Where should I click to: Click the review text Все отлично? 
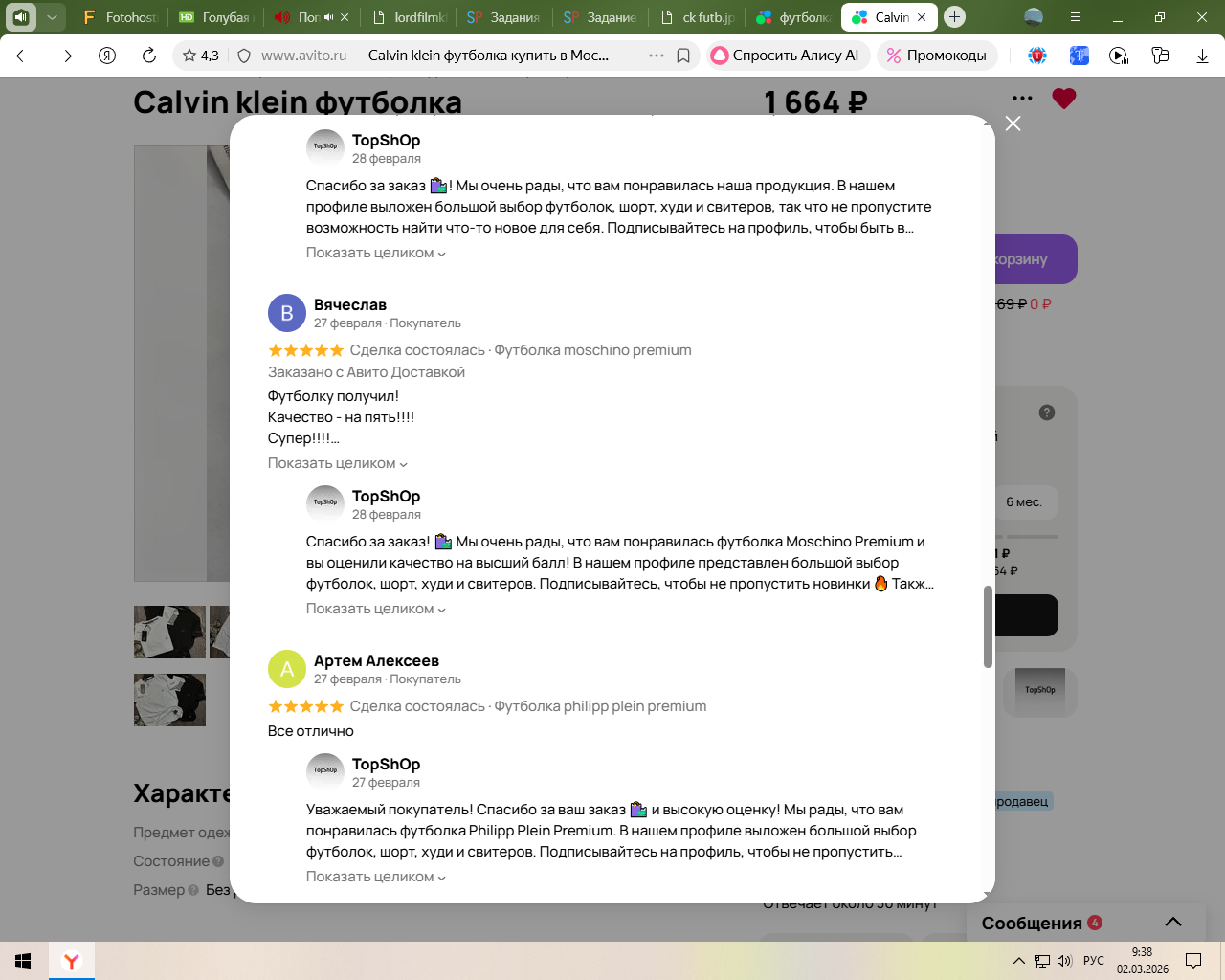(311, 731)
